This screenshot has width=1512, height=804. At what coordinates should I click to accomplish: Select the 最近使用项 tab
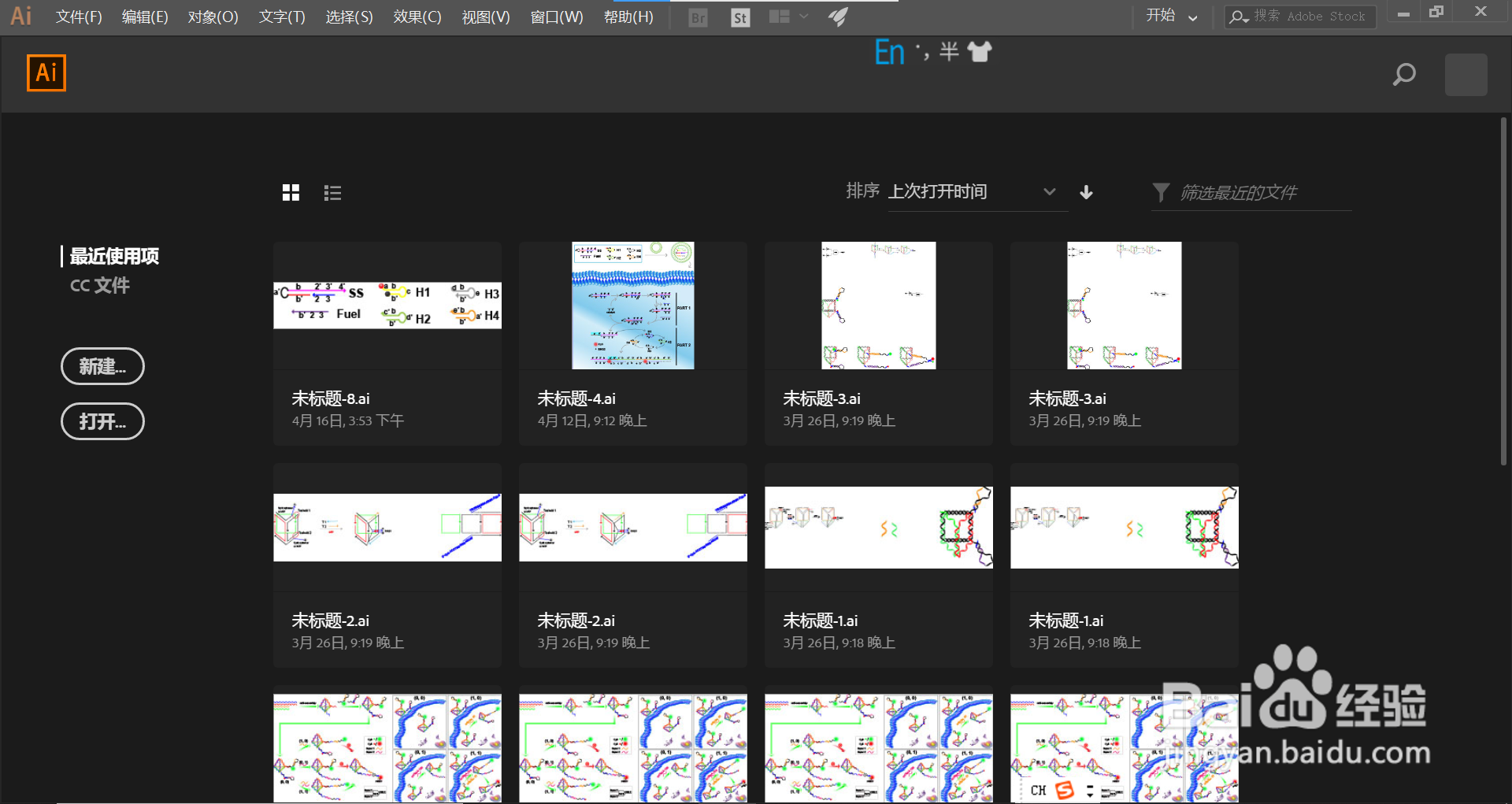point(114,256)
